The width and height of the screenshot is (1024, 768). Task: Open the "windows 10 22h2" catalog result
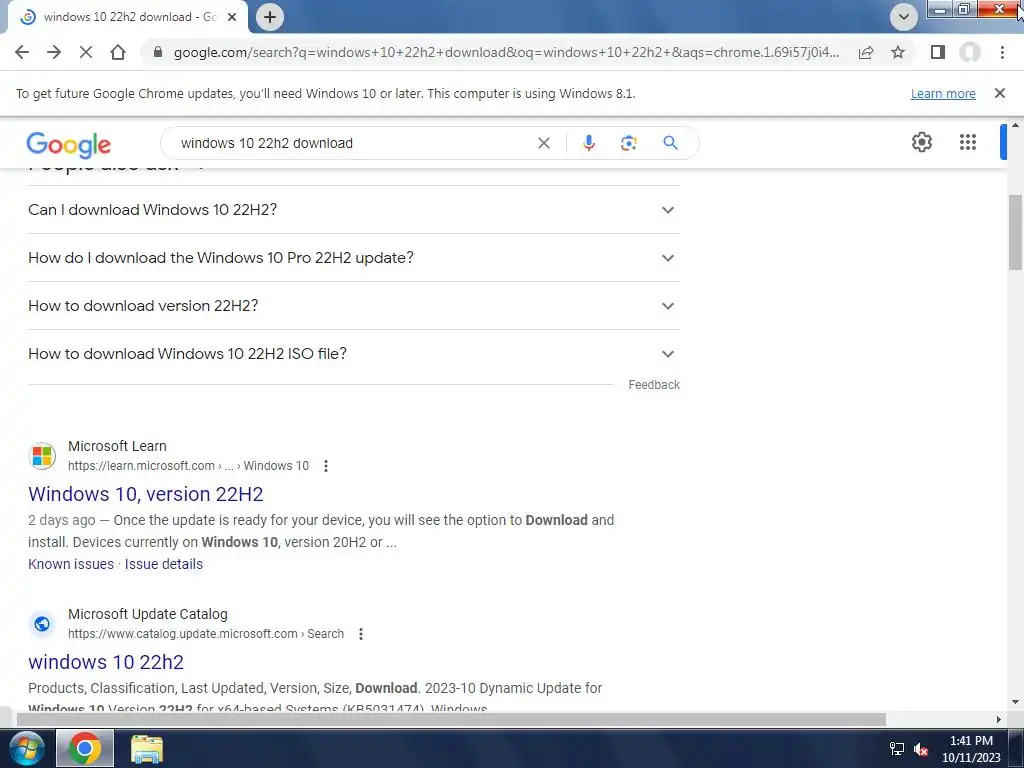(106, 662)
